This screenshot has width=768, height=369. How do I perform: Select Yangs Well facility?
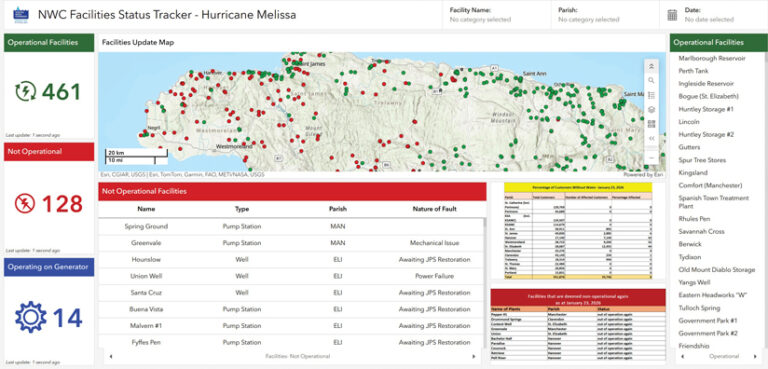(x=695, y=282)
